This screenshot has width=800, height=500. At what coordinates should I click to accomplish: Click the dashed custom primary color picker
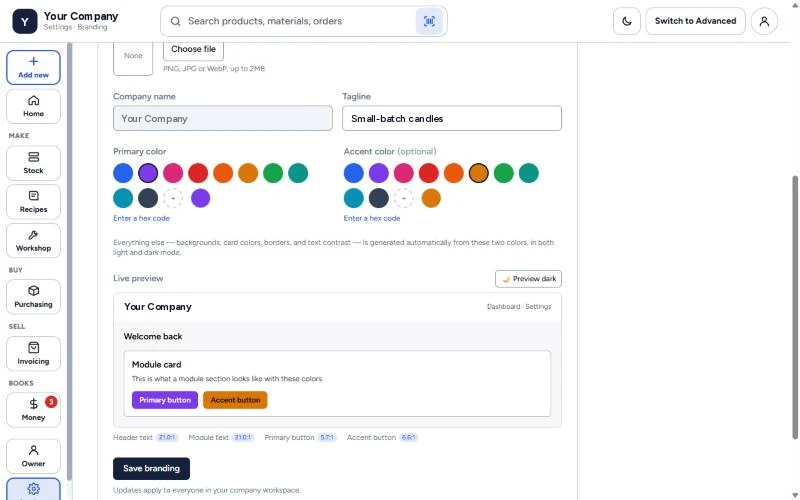pyautogui.click(x=173, y=198)
